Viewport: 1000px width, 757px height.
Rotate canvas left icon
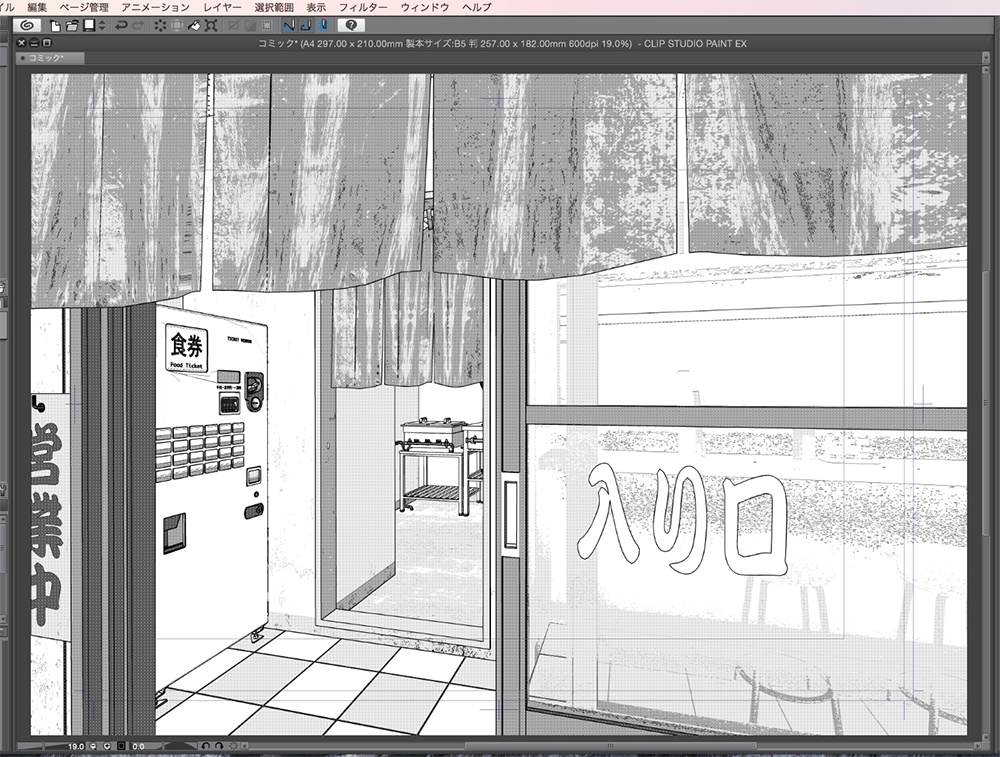pyautogui.click(x=205, y=746)
